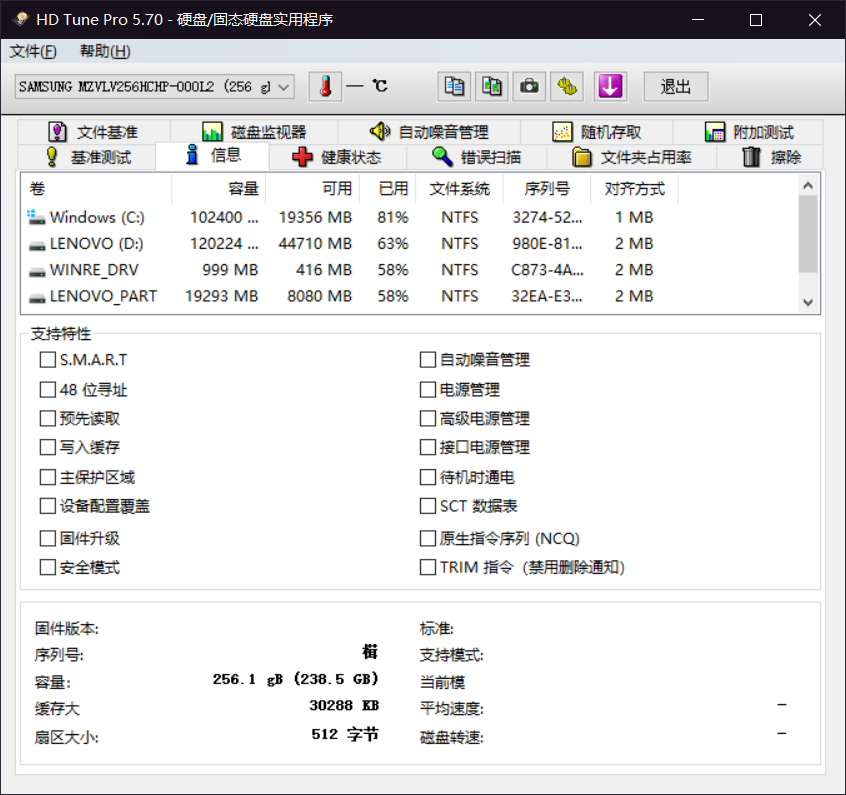Copy info to clipboard toolbar icon
This screenshot has height=795, width=846.
point(454,86)
